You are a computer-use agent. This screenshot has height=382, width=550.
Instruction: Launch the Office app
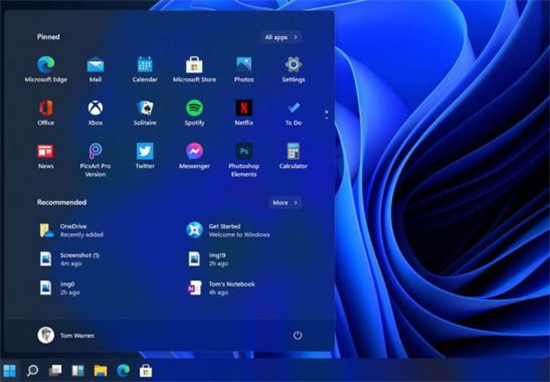click(x=46, y=113)
